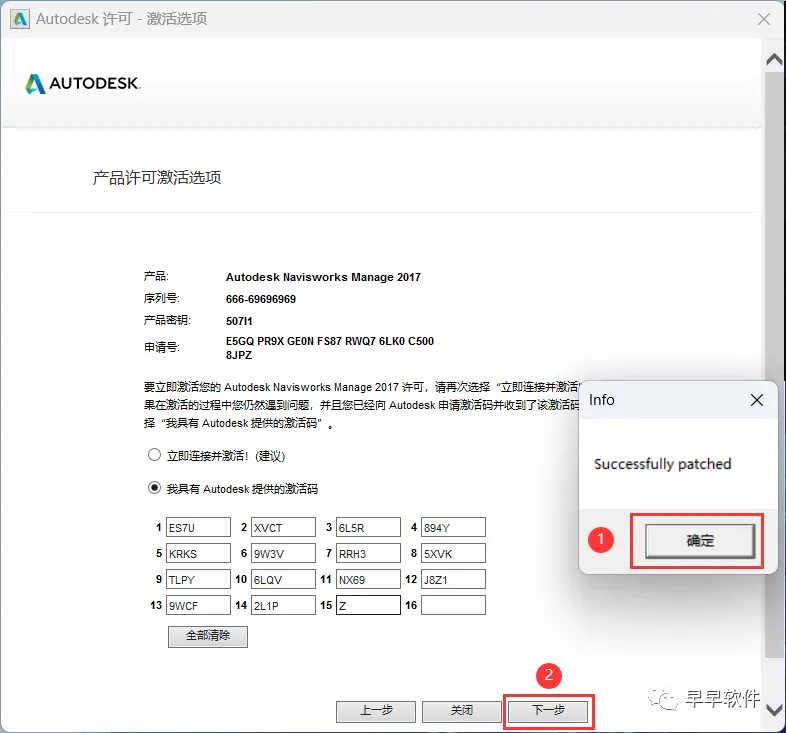Click activation code field 10 containing 6LQV

[283, 579]
